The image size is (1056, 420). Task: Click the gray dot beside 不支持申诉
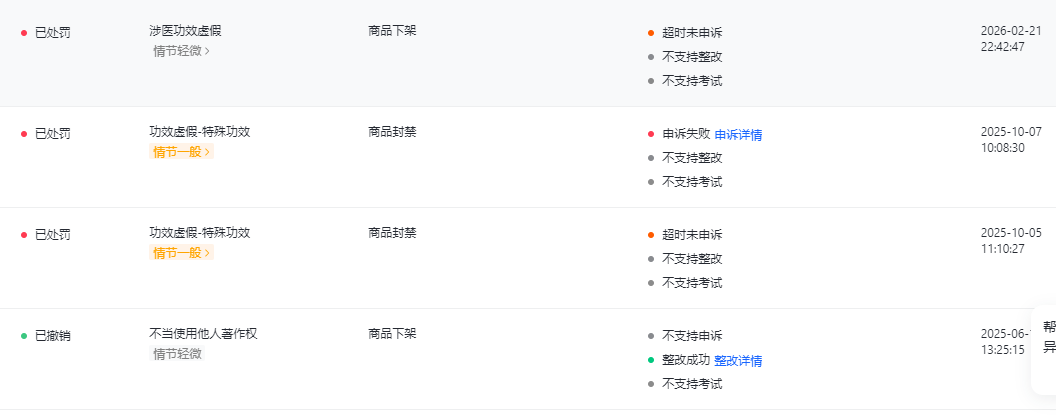click(x=651, y=336)
